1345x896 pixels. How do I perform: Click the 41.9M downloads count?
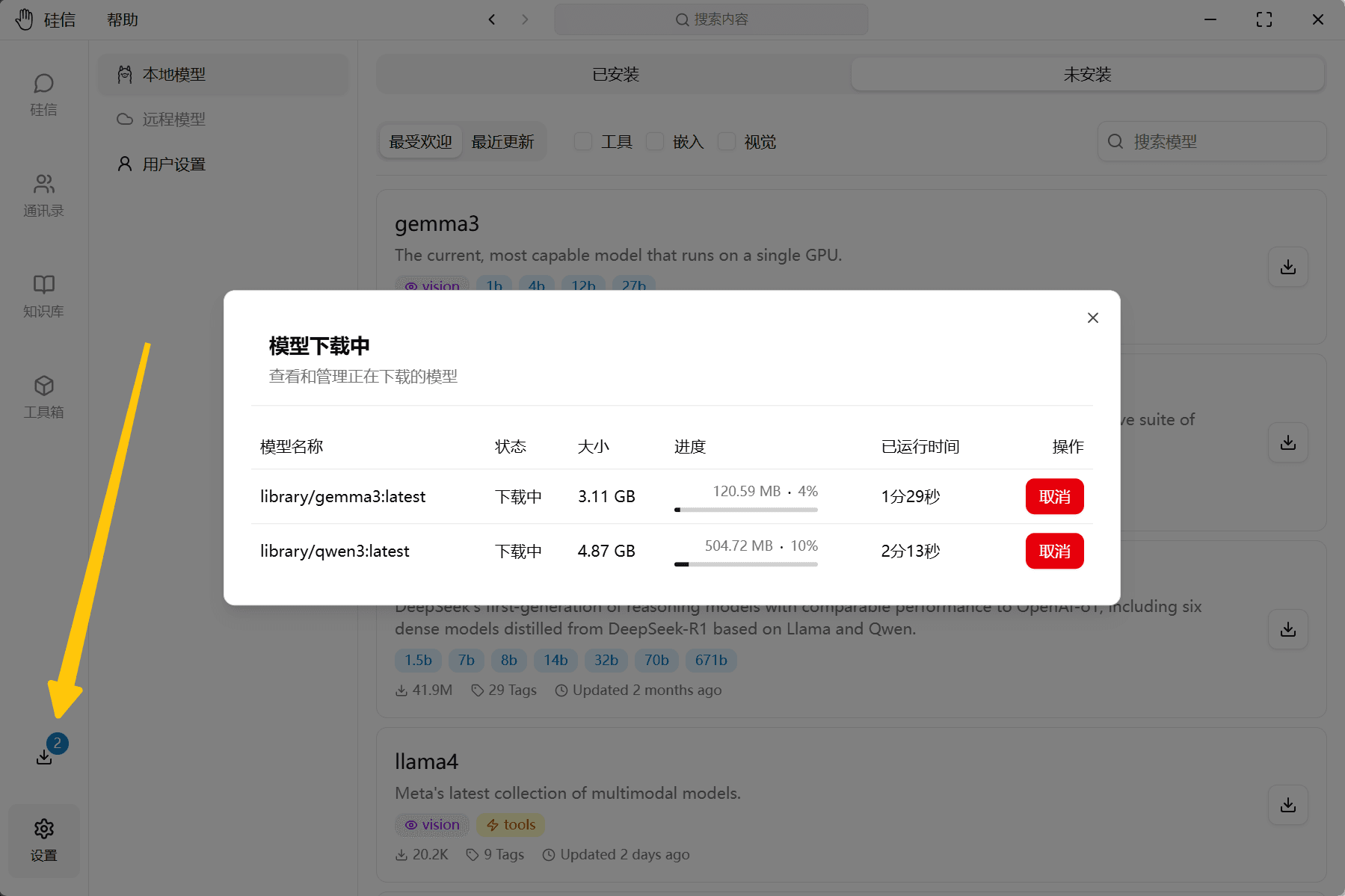coord(424,690)
